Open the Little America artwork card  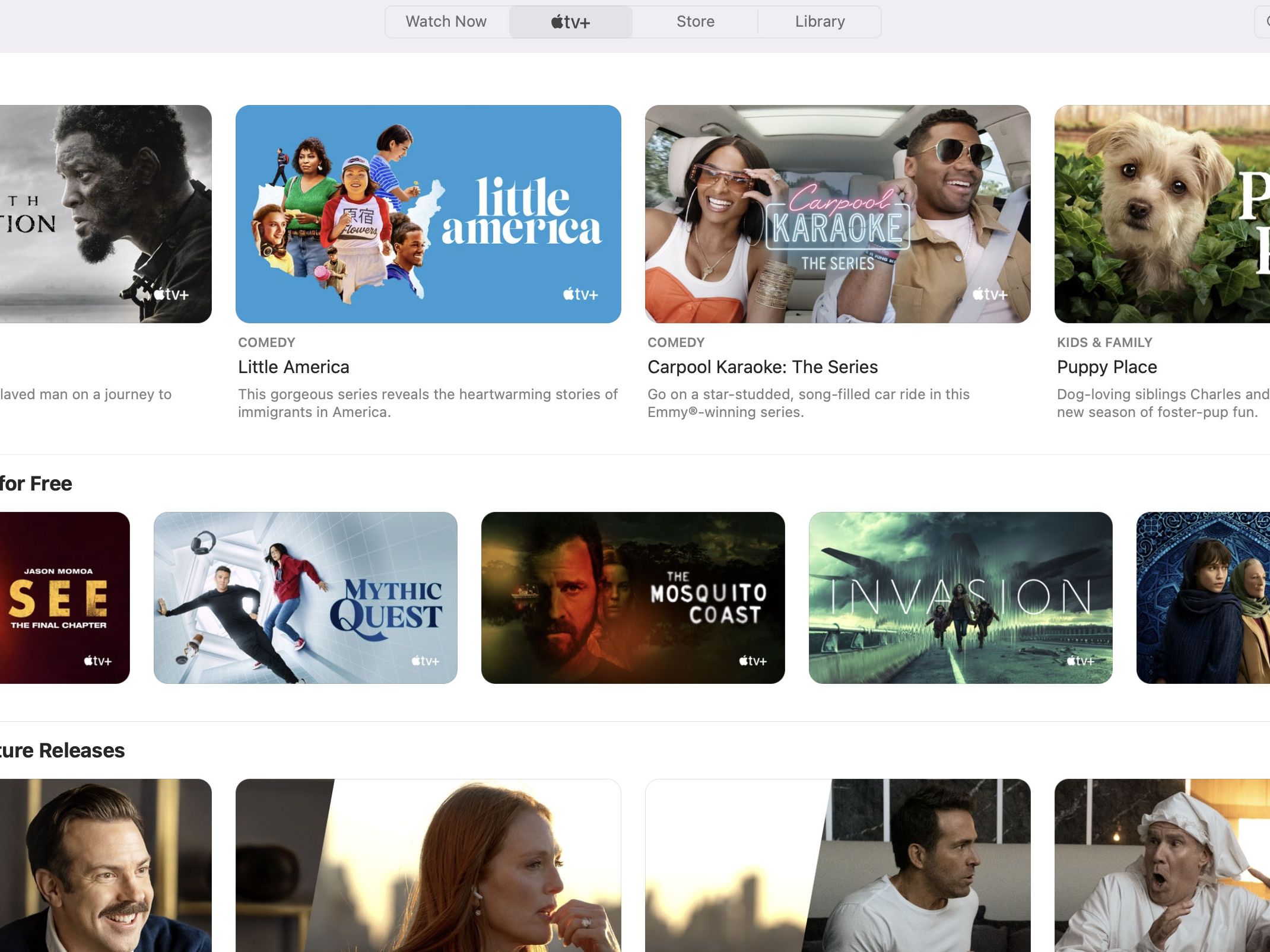click(428, 214)
